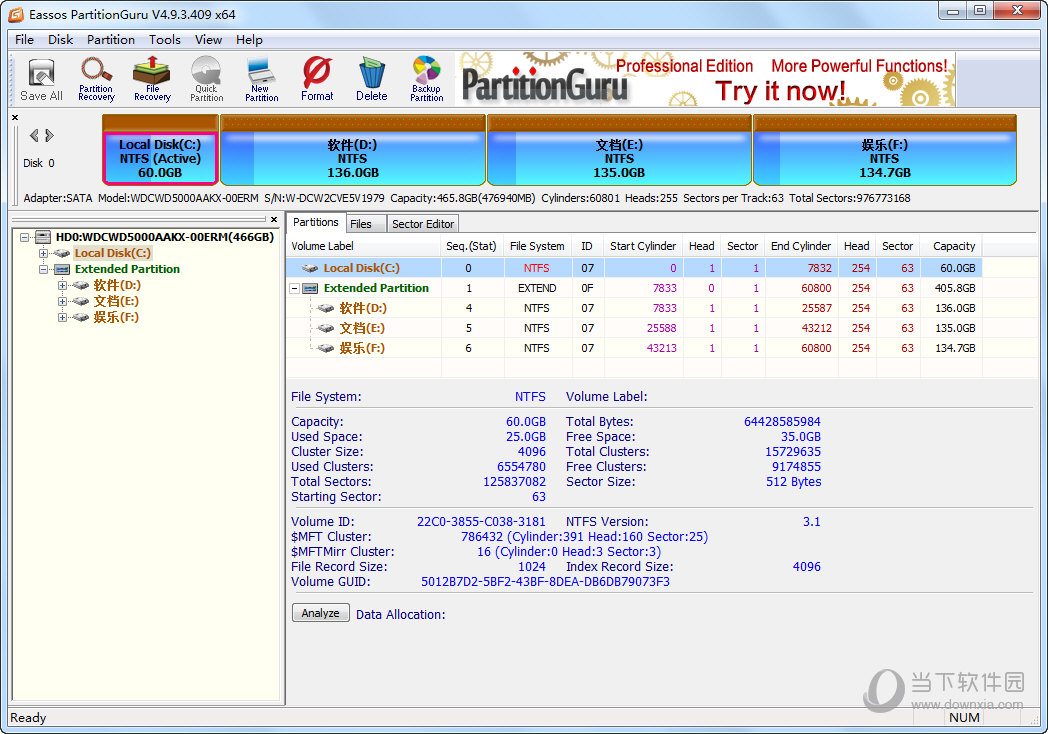The image size is (1048, 734).
Task: Collapse Extended Partition row in table
Action: point(295,288)
